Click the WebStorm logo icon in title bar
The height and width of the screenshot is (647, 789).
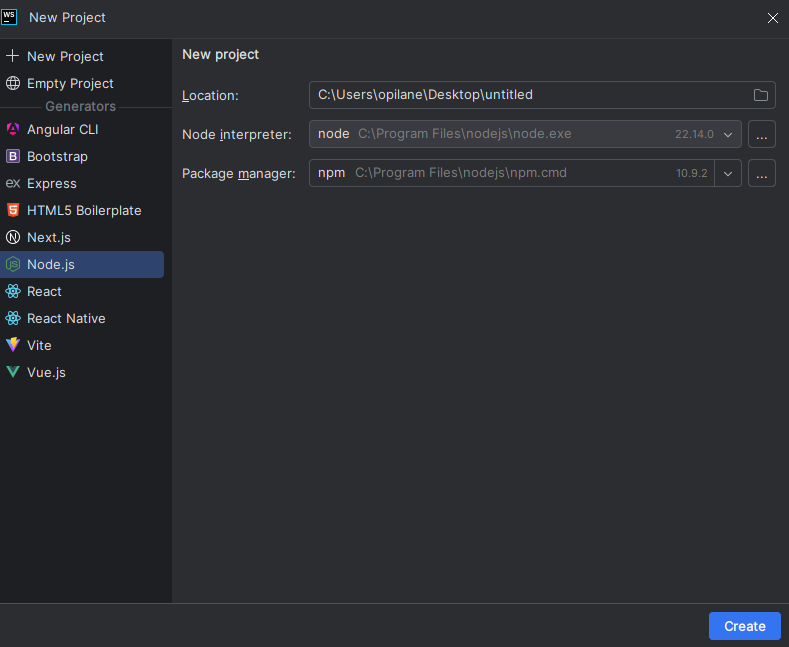9,17
